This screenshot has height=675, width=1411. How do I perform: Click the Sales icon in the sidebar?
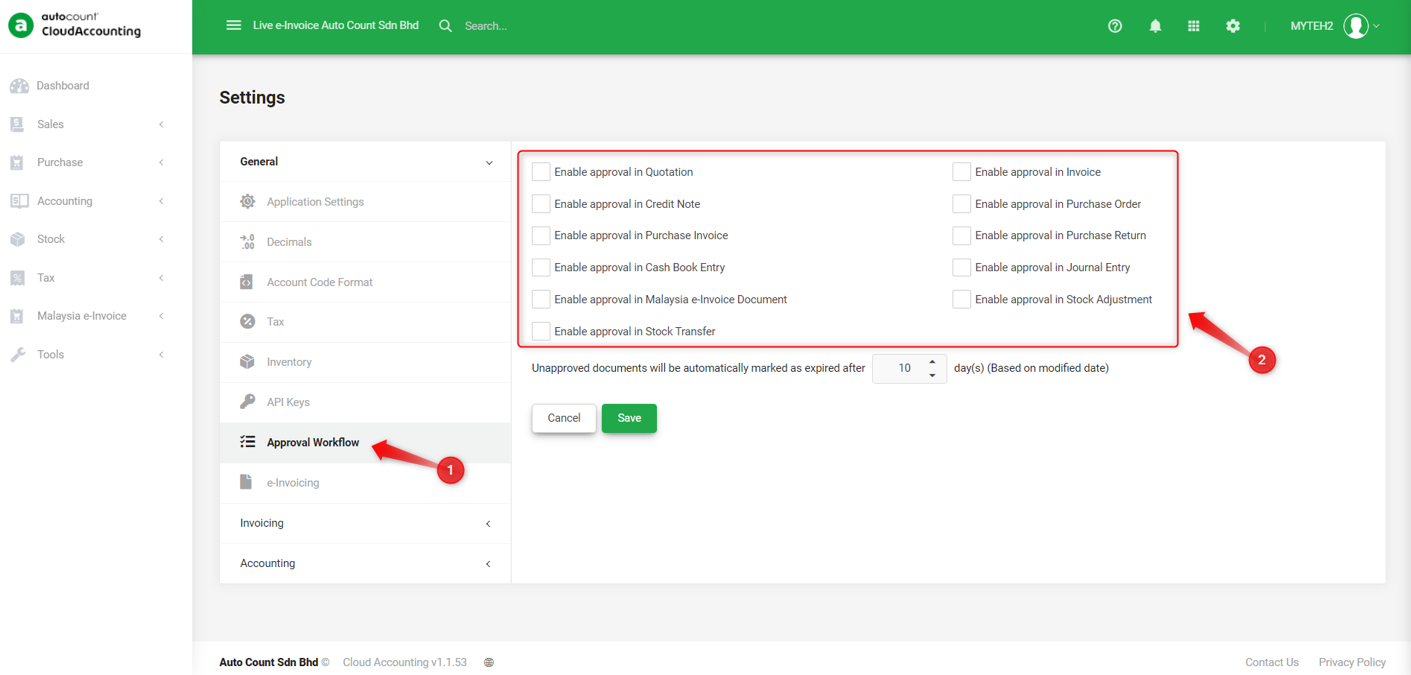click(17, 124)
